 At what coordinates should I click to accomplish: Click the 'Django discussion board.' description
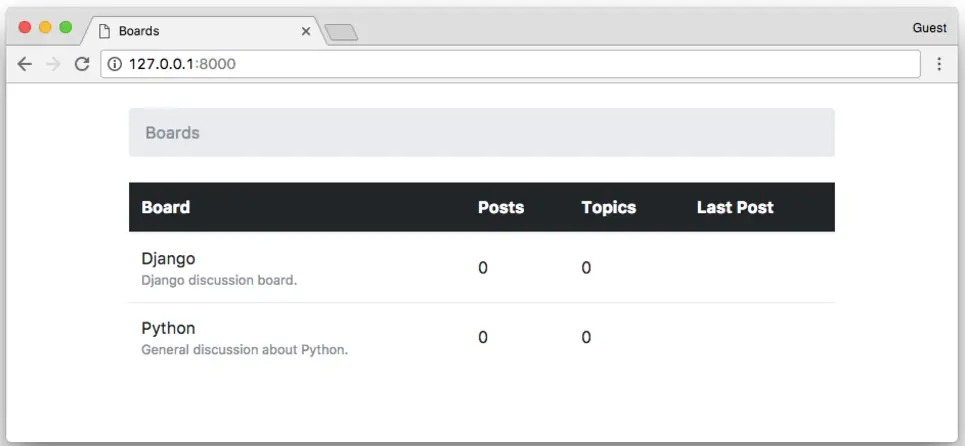pos(219,281)
